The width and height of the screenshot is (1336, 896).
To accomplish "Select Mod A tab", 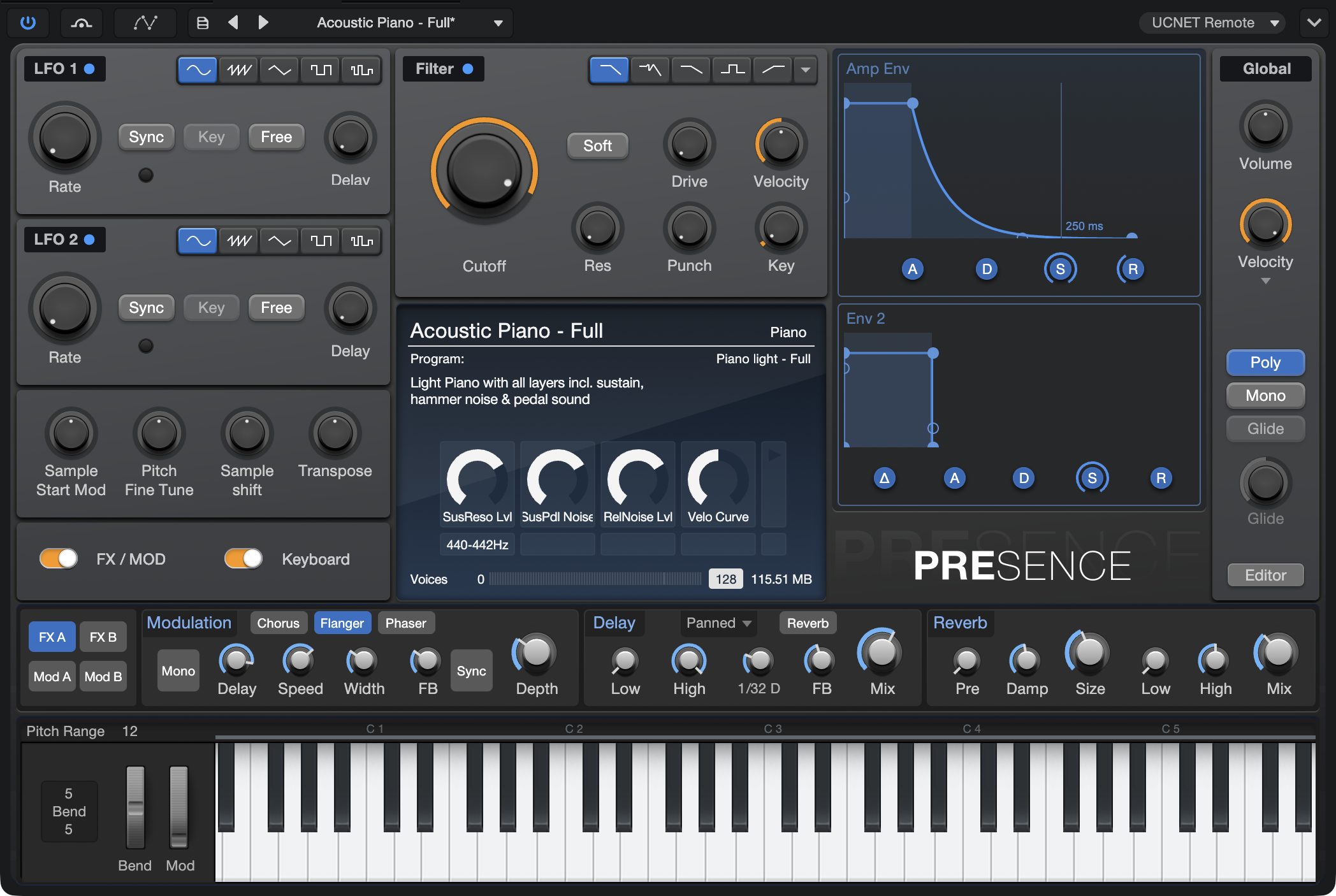I will [52, 677].
